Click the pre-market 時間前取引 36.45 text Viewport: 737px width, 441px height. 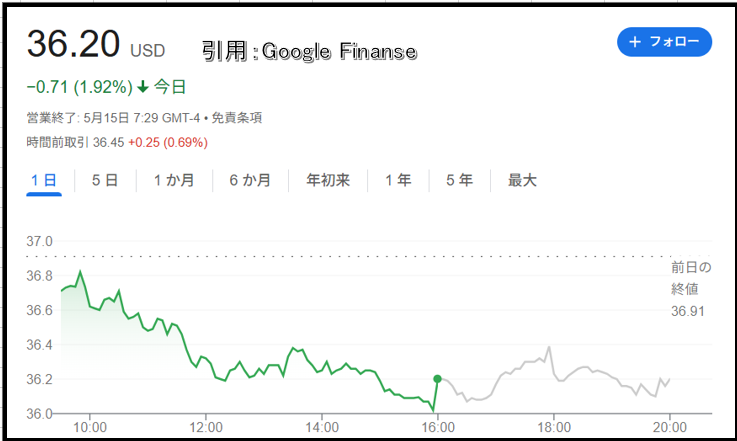click(x=75, y=142)
